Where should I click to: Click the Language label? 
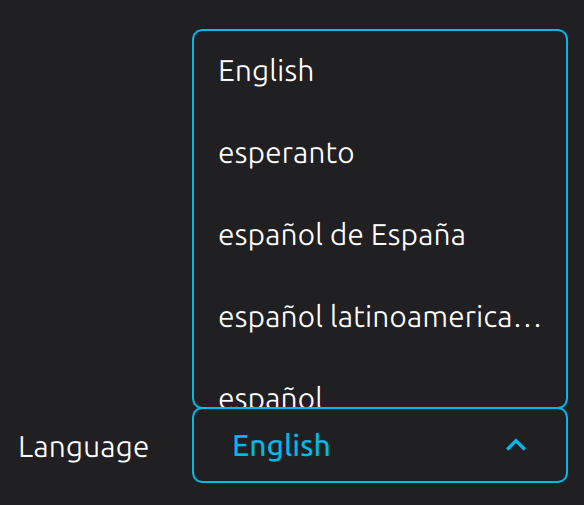tap(84, 447)
